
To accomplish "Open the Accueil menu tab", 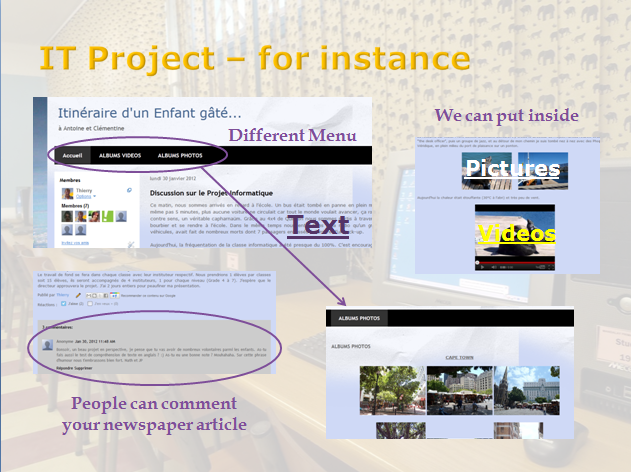I will coord(72,155).
